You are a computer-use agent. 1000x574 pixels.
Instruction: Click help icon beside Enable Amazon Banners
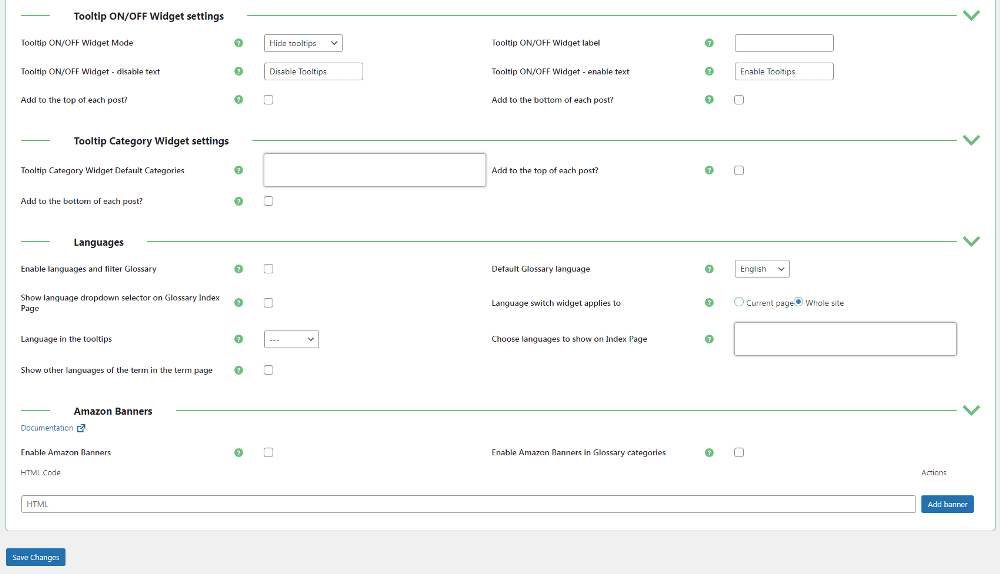pyautogui.click(x=238, y=452)
